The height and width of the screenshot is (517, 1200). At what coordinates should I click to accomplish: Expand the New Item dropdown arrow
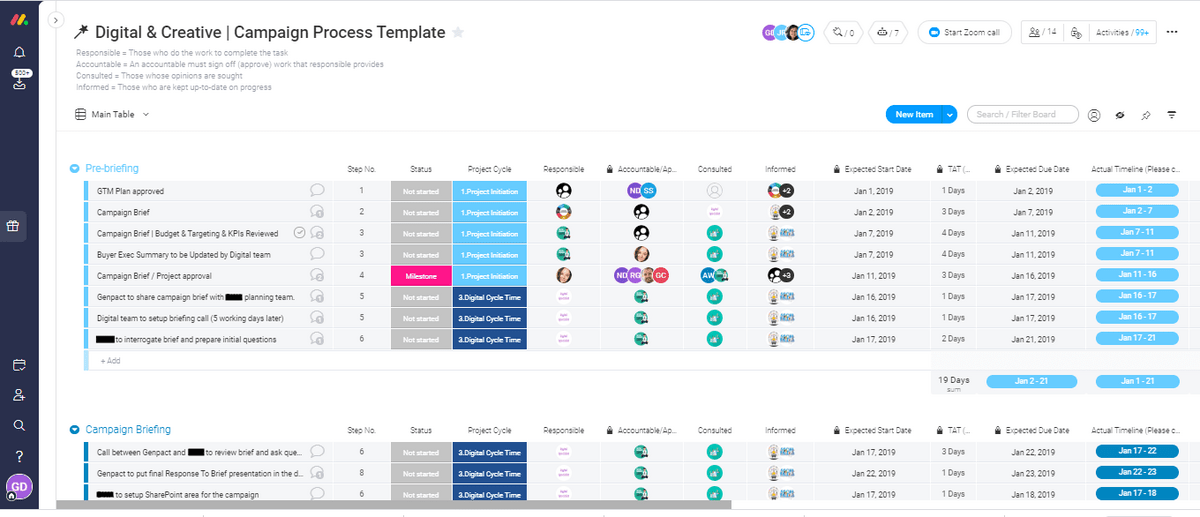(950, 115)
